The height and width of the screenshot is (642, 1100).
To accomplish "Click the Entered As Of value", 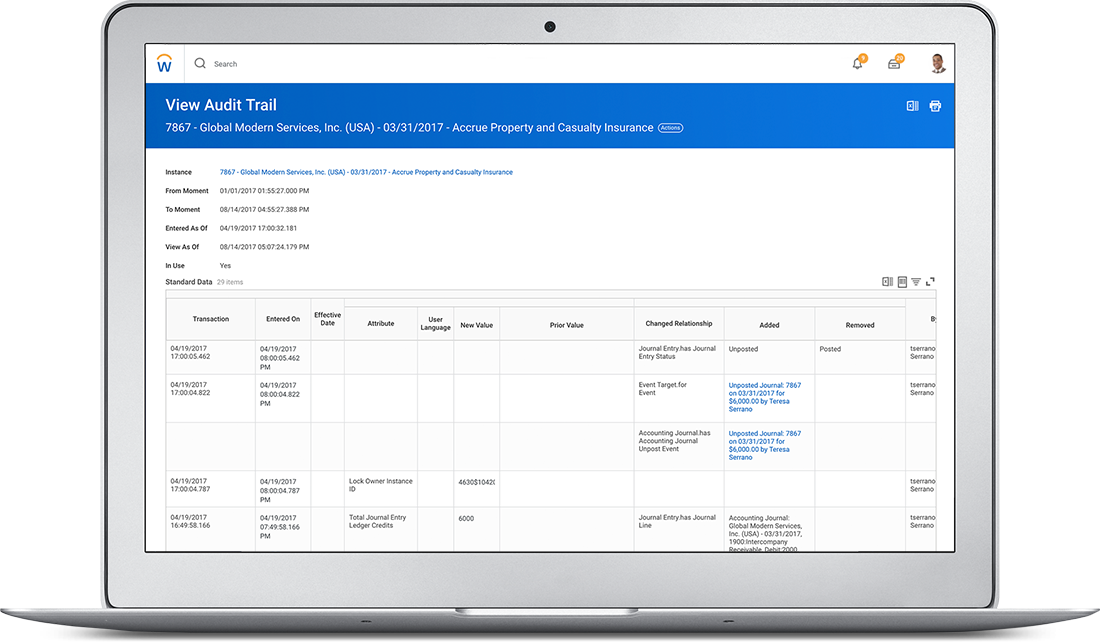I will click(x=258, y=228).
